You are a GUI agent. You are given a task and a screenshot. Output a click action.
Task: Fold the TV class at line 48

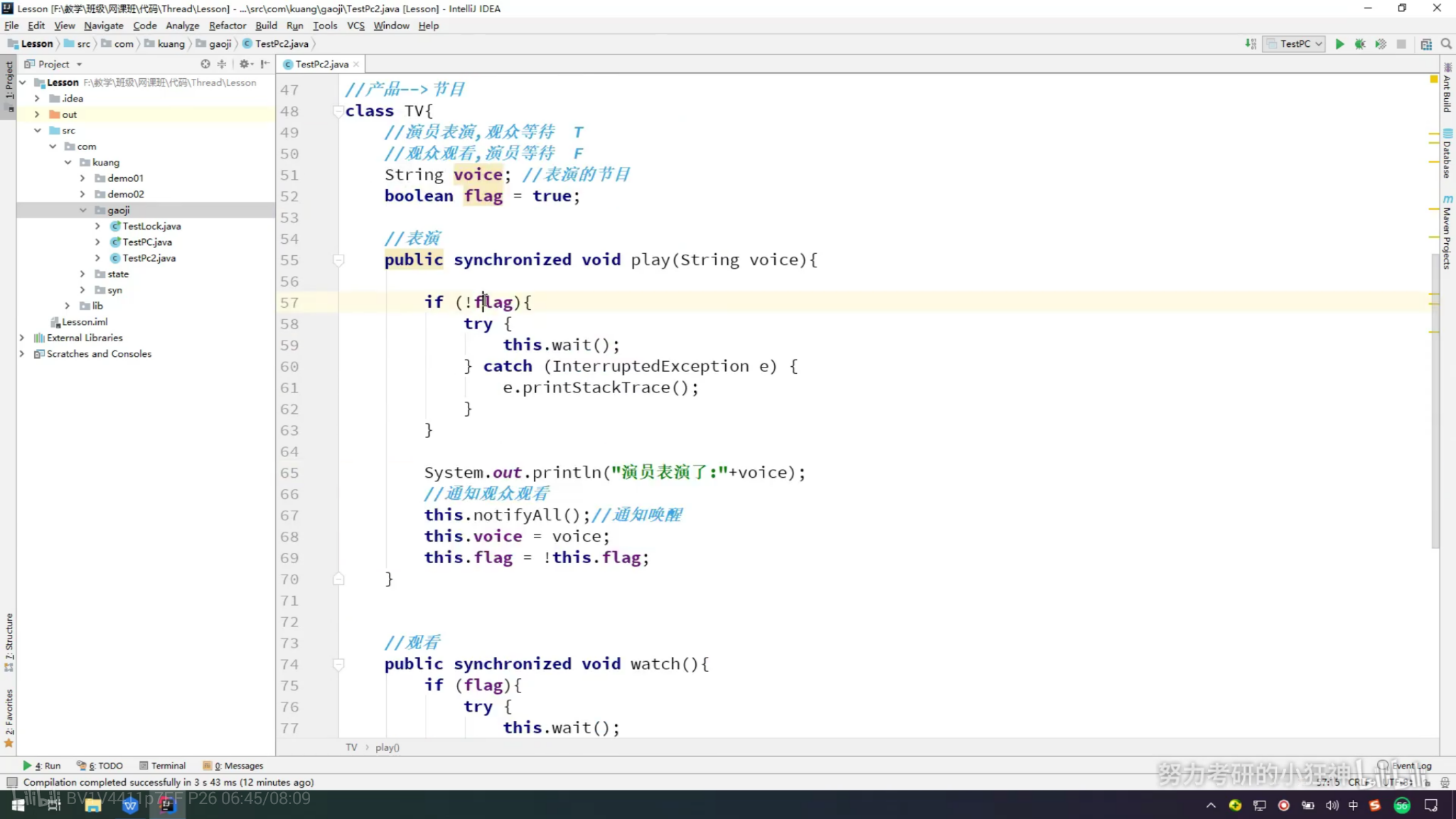(338, 111)
